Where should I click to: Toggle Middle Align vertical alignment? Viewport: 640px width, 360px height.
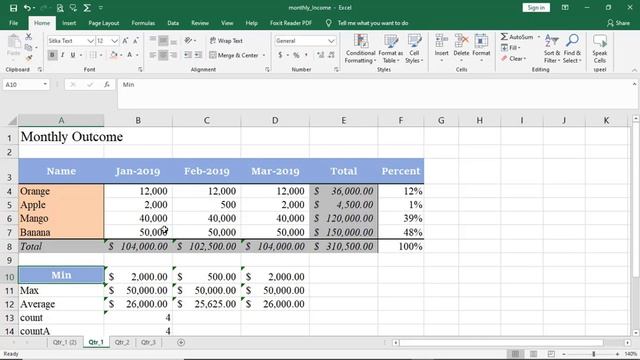[163, 41]
